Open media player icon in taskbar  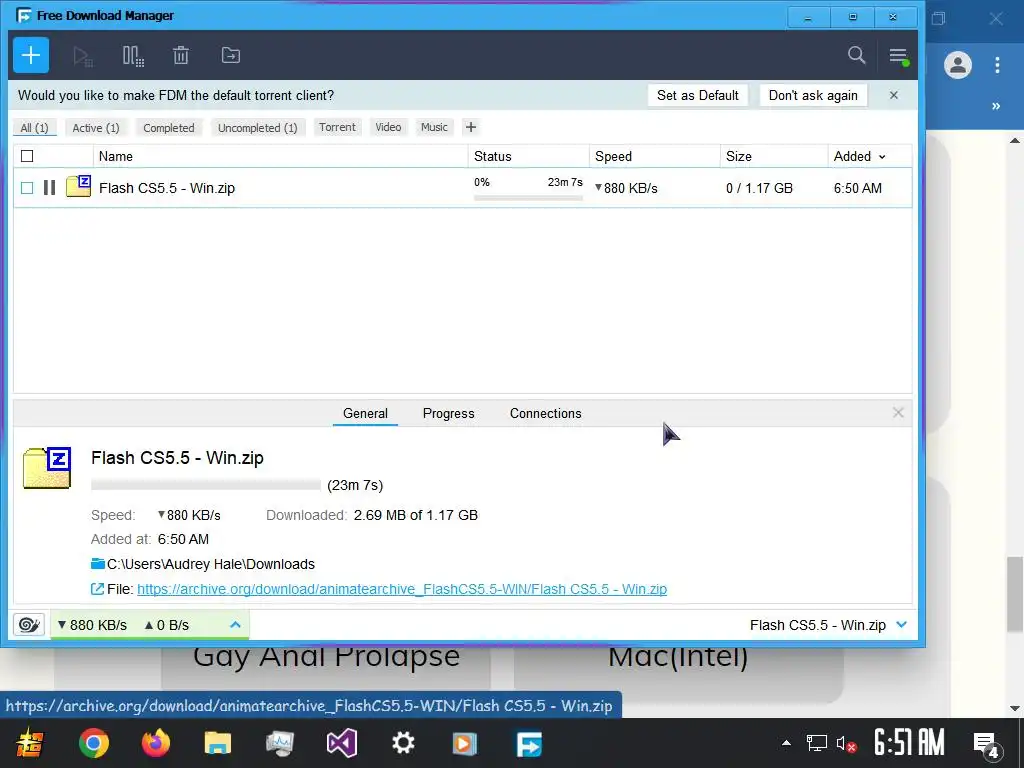point(464,743)
